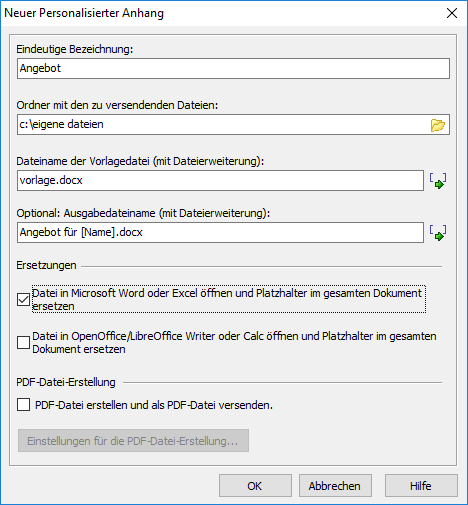
Task: Click the Eindeutige Bezeichnung field containing Angebot
Action: [233, 69]
